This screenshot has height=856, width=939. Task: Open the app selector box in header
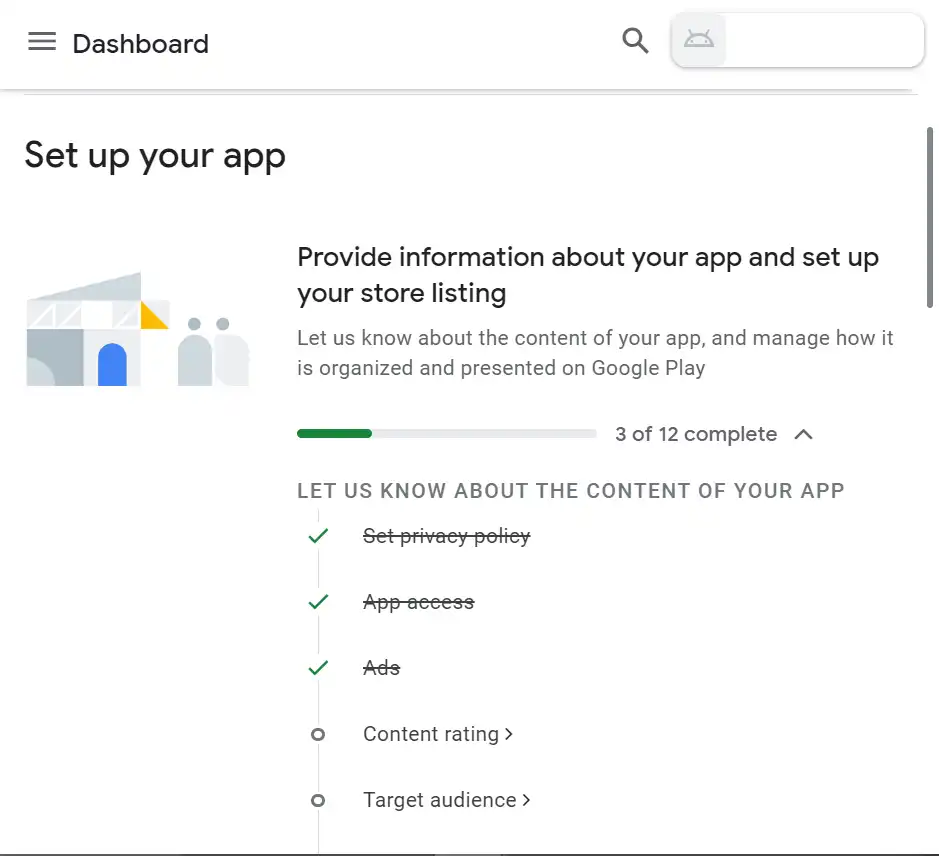click(822, 40)
